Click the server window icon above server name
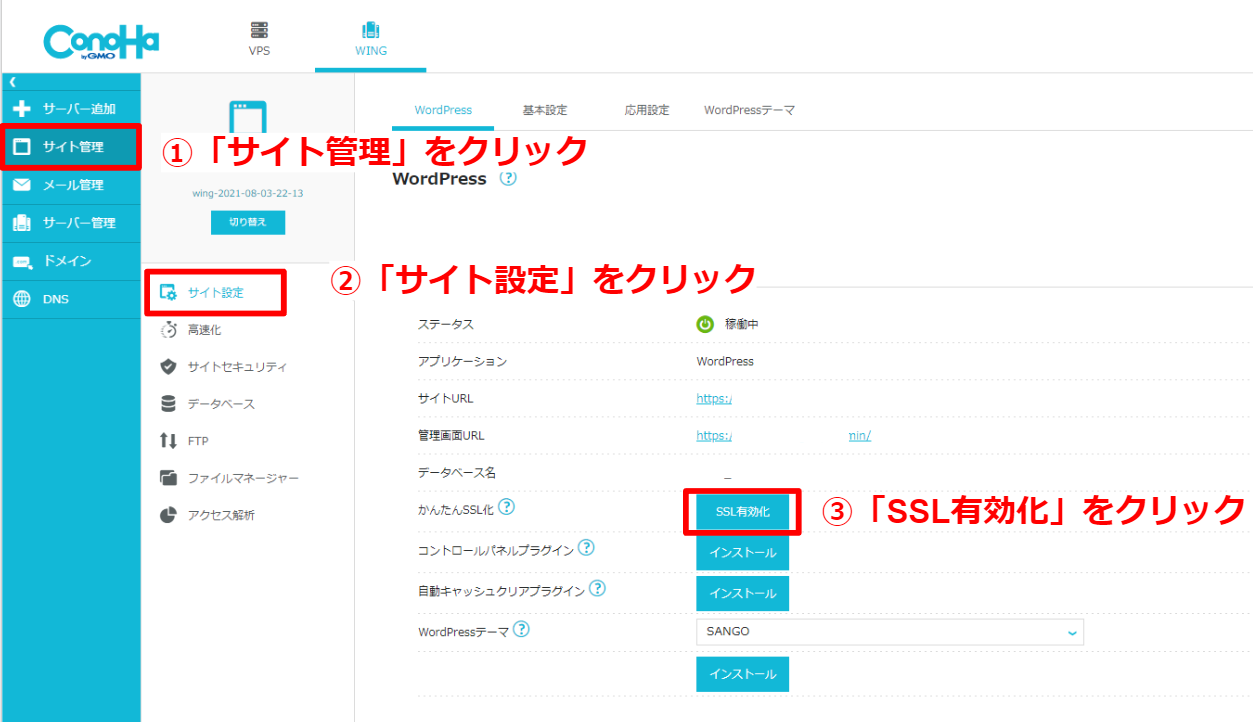 247,115
